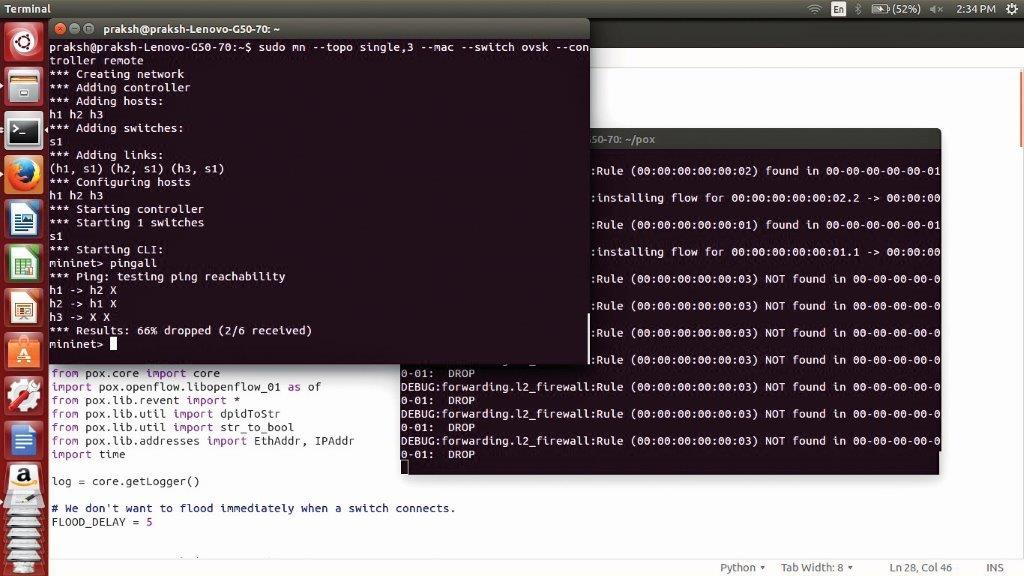Viewport: 1024px width, 576px height.
Task: Open System Settings wrench-gear launcher icon
Action: tap(24, 396)
